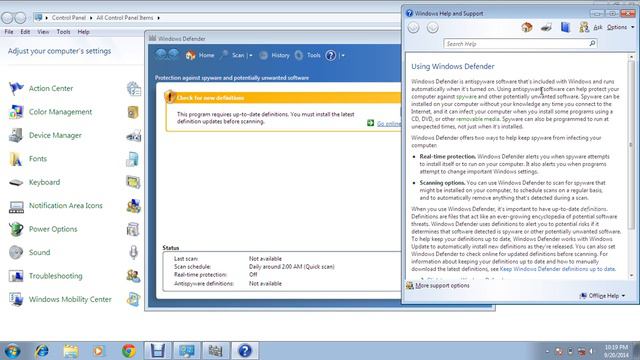Click Print icon in Help and Support
640x360 pixels.
(546, 27)
